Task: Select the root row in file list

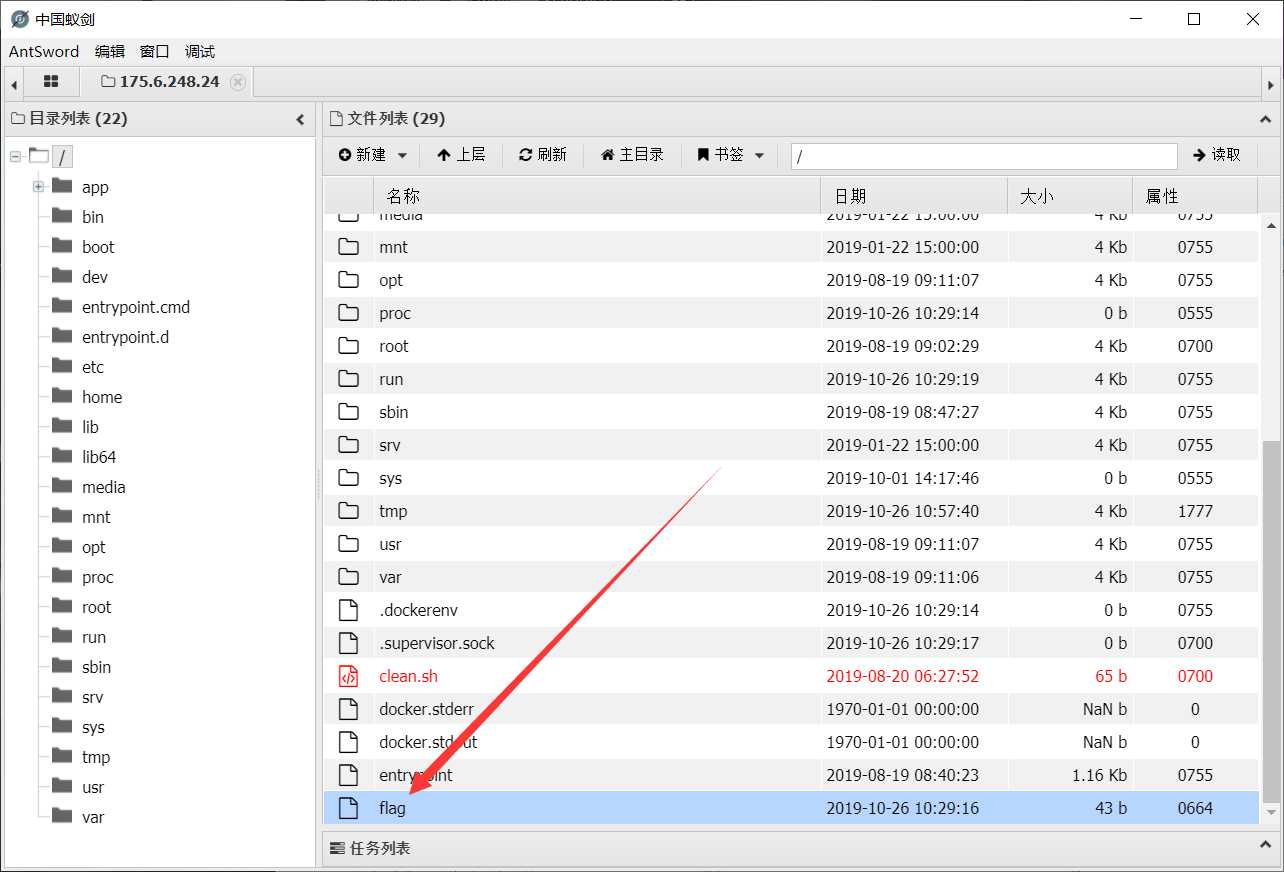Action: (x=790, y=346)
